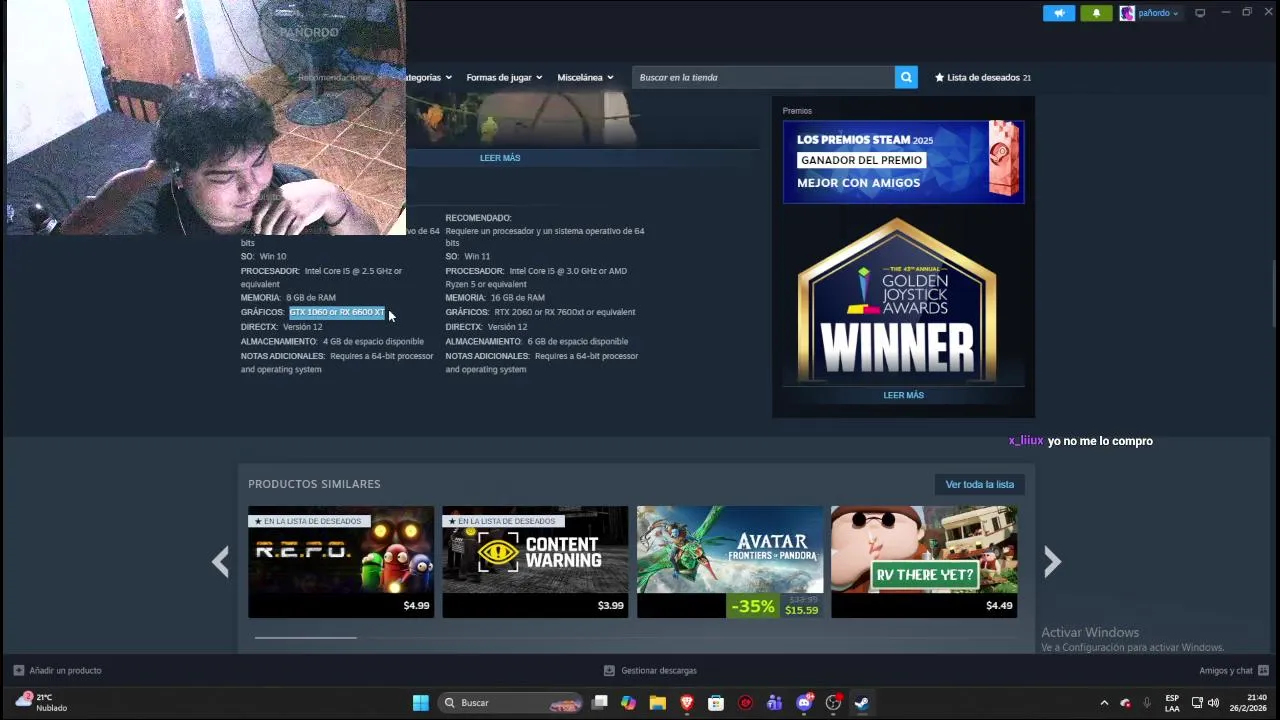Screen dimensions: 1280x720
Task: Open Discord from the taskbar
Action: pyautogui.click(x=804, y=703)
